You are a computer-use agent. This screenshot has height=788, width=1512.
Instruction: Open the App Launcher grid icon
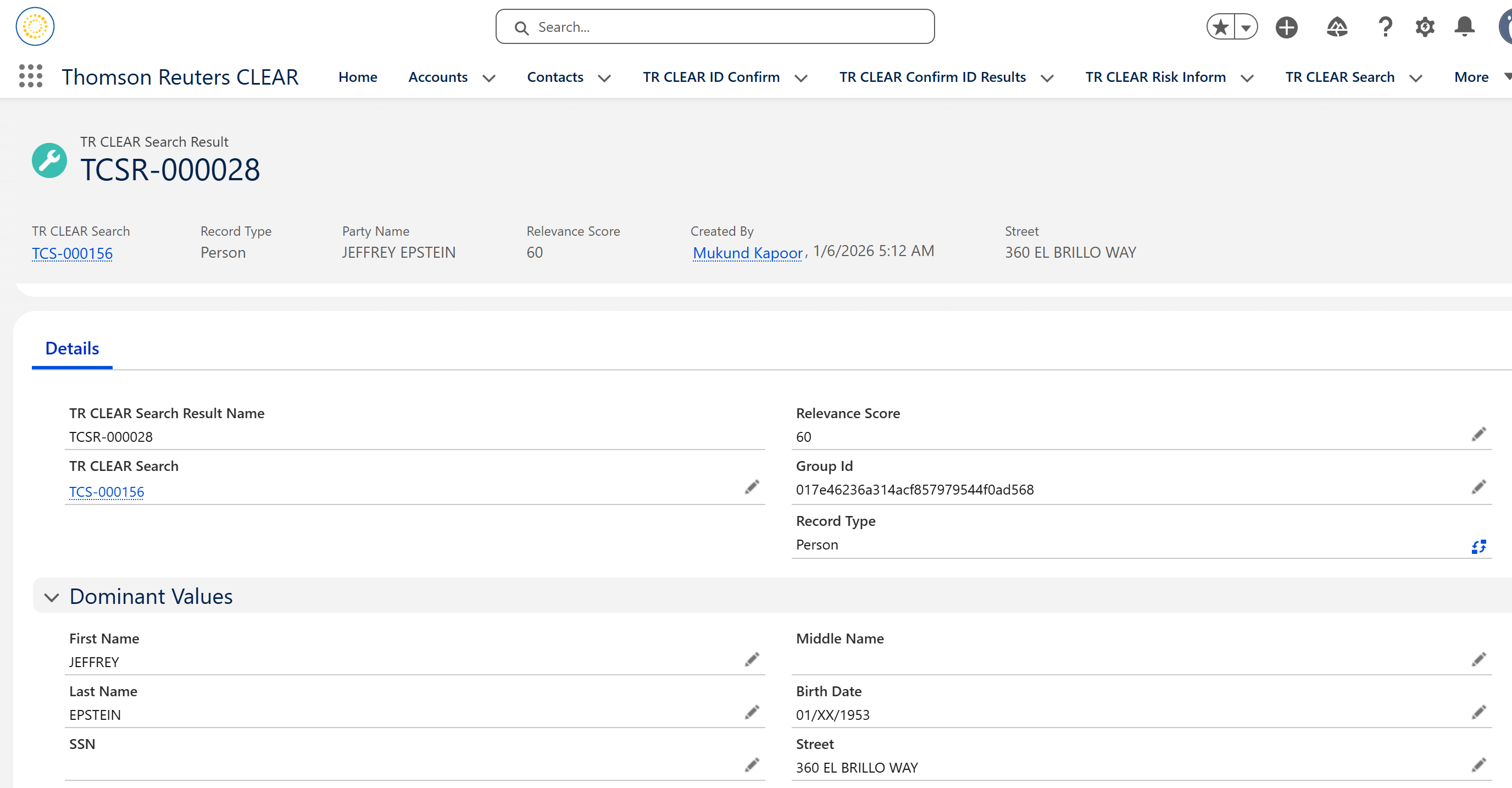point(31,76)
